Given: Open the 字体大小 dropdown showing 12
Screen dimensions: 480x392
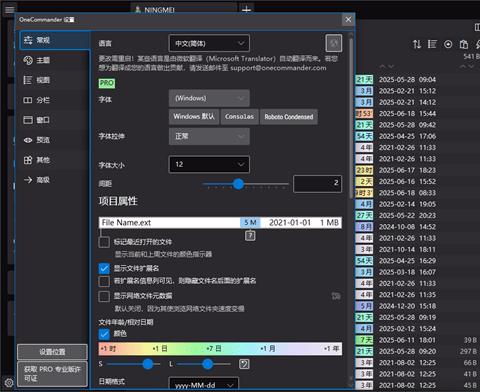Looking at the screenshot, I should pos(209,164).
